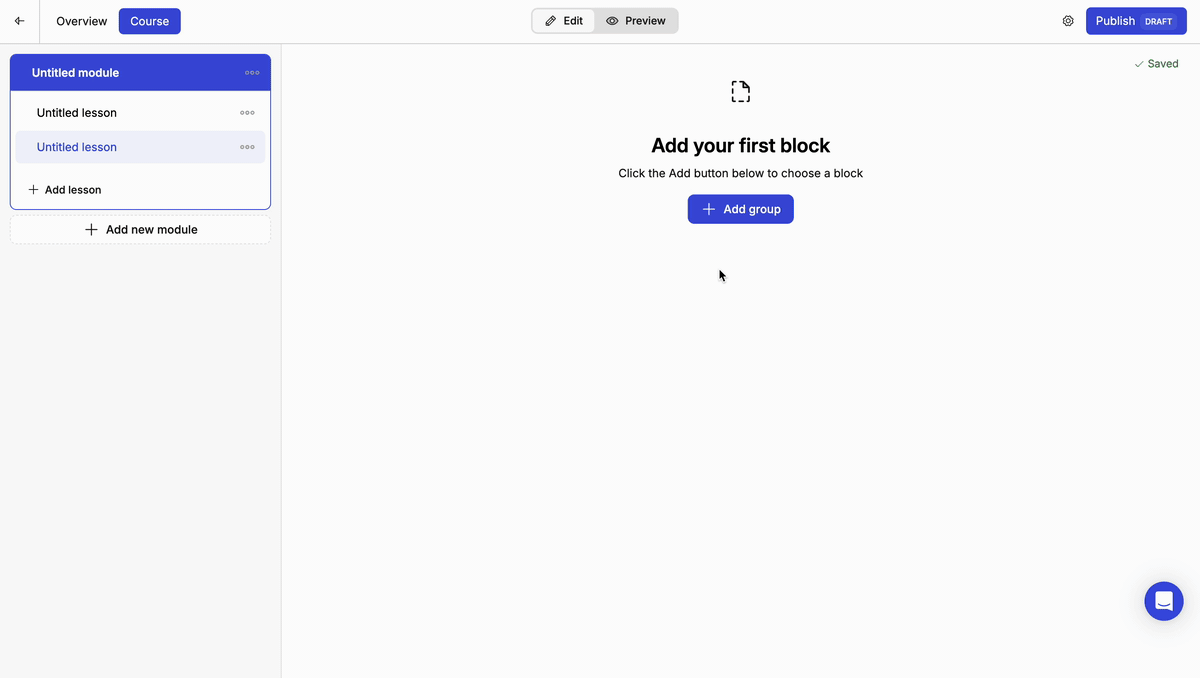
Task: Click the Add group button
Action: (x=741, y=209)
